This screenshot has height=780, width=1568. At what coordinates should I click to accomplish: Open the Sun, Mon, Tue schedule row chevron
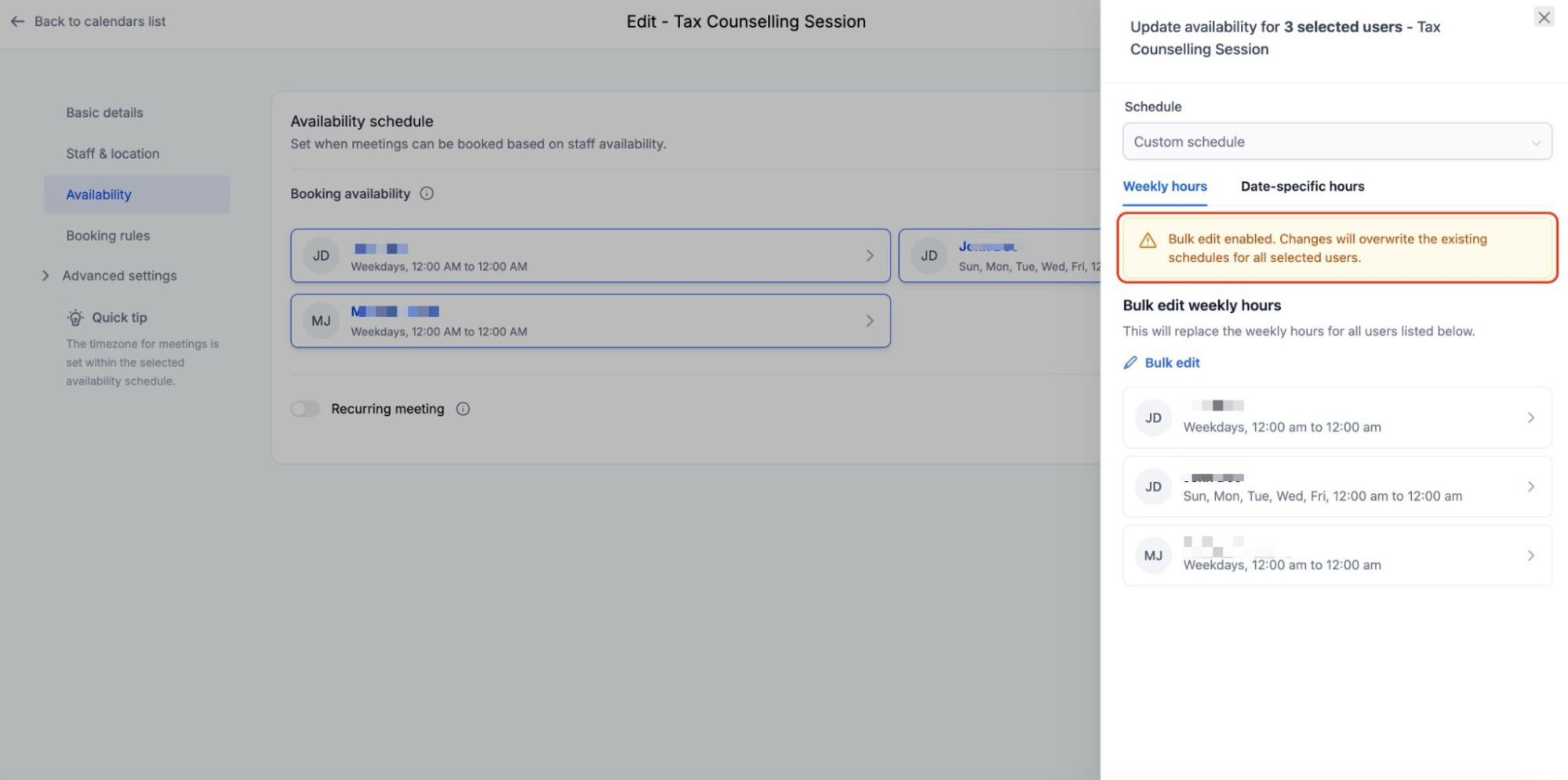coord(1530,487)
